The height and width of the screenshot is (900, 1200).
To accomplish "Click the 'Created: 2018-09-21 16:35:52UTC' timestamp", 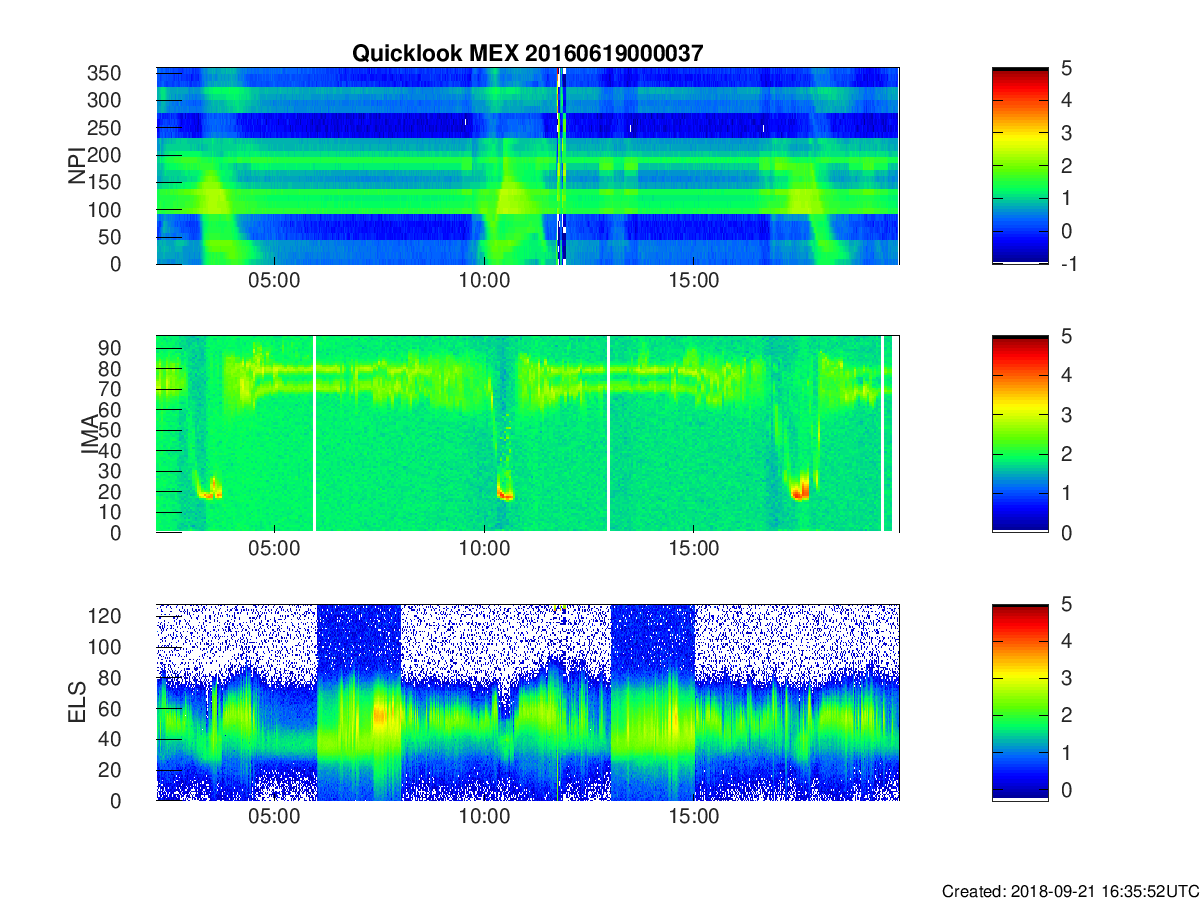I will coord(1070,890).
